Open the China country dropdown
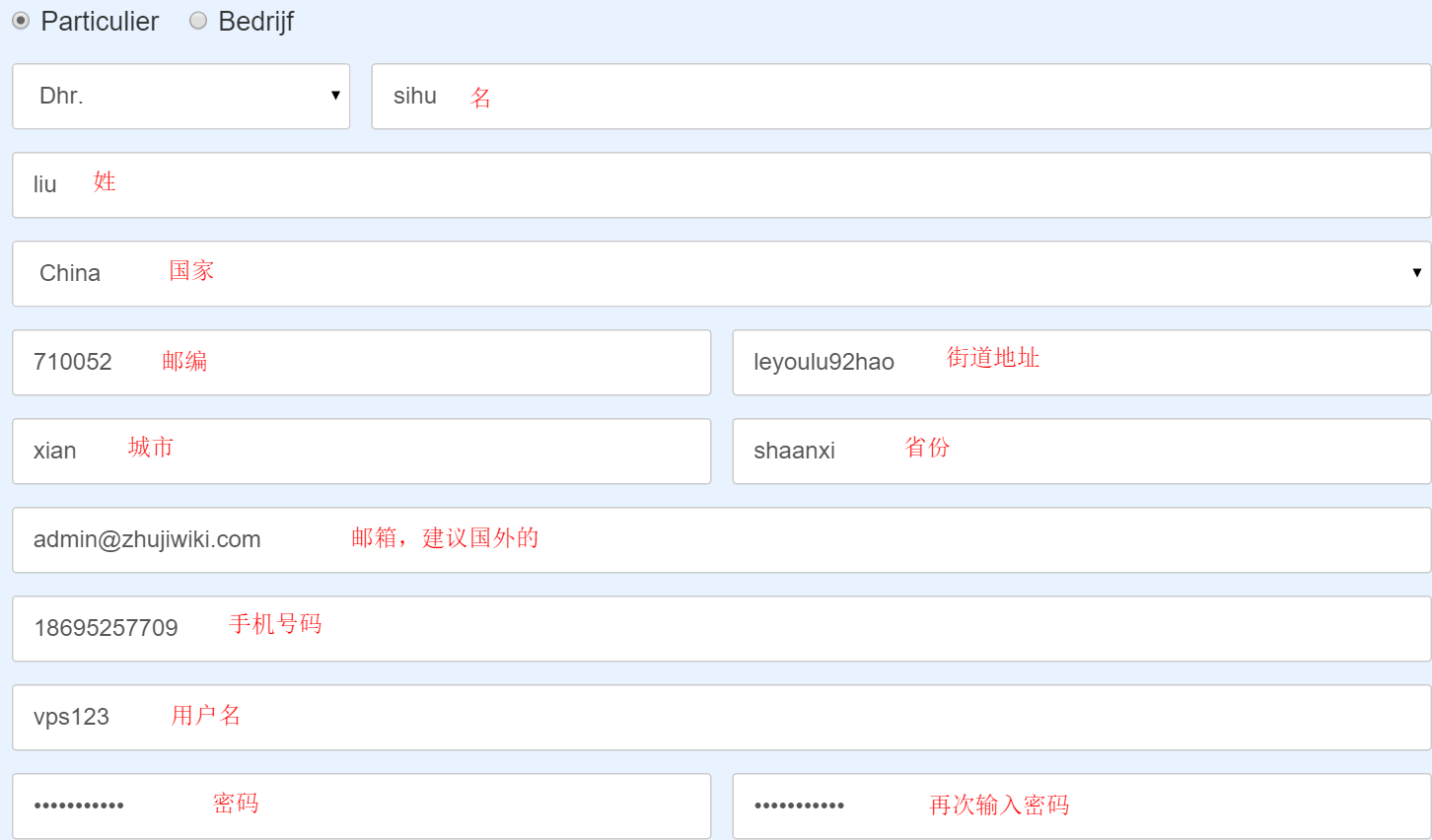Image resolution: width=1432 pixels, height=840 pixels. pyautogui.click(x=722, y=274)
